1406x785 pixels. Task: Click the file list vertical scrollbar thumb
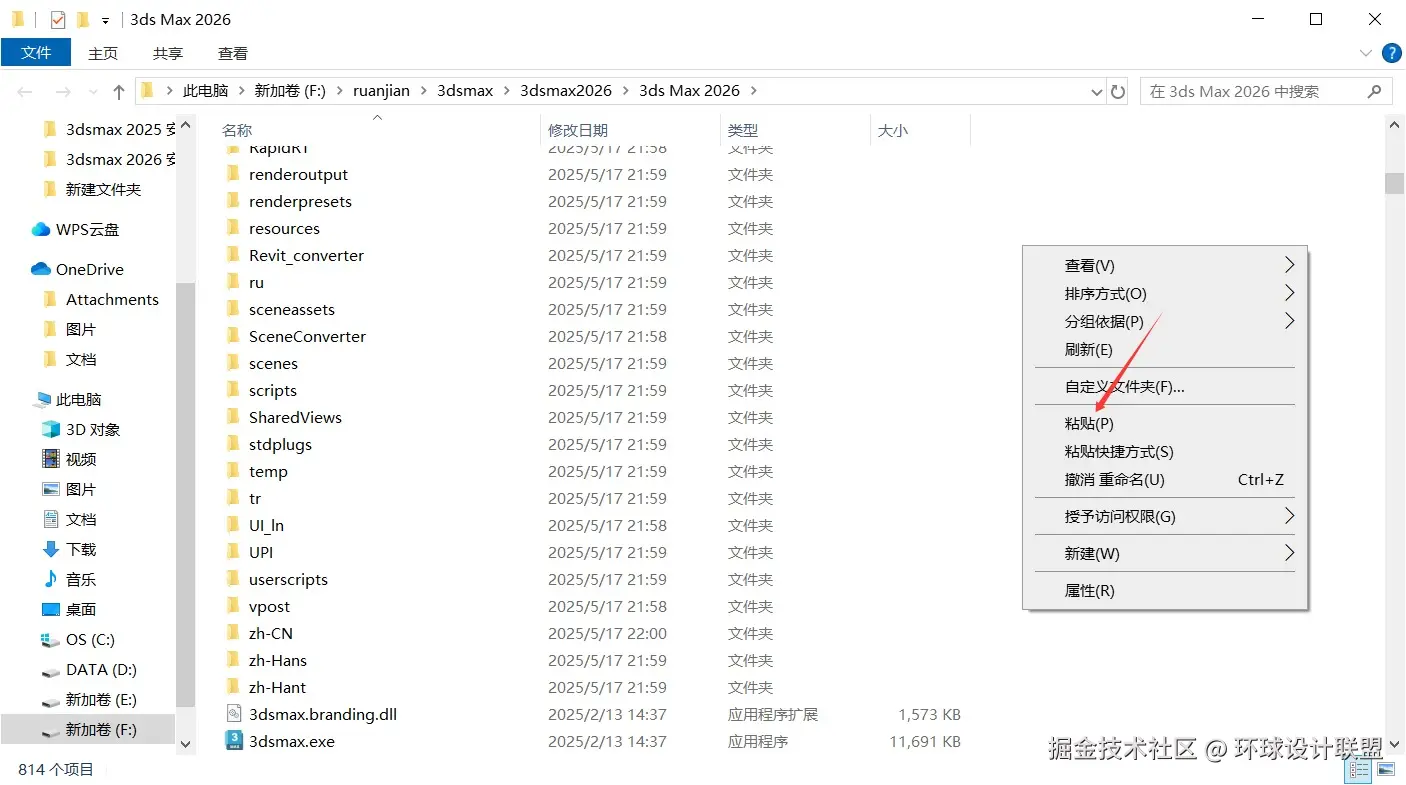tap(1394, 183)
